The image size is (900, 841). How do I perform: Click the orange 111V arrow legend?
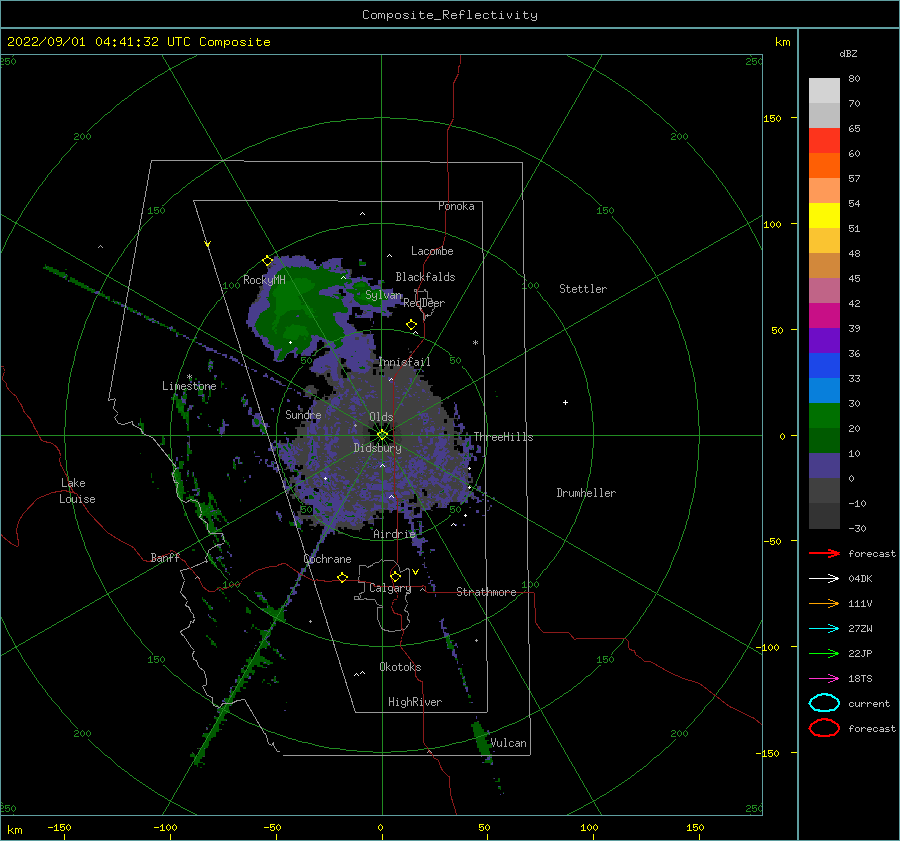tap(824, 603)
